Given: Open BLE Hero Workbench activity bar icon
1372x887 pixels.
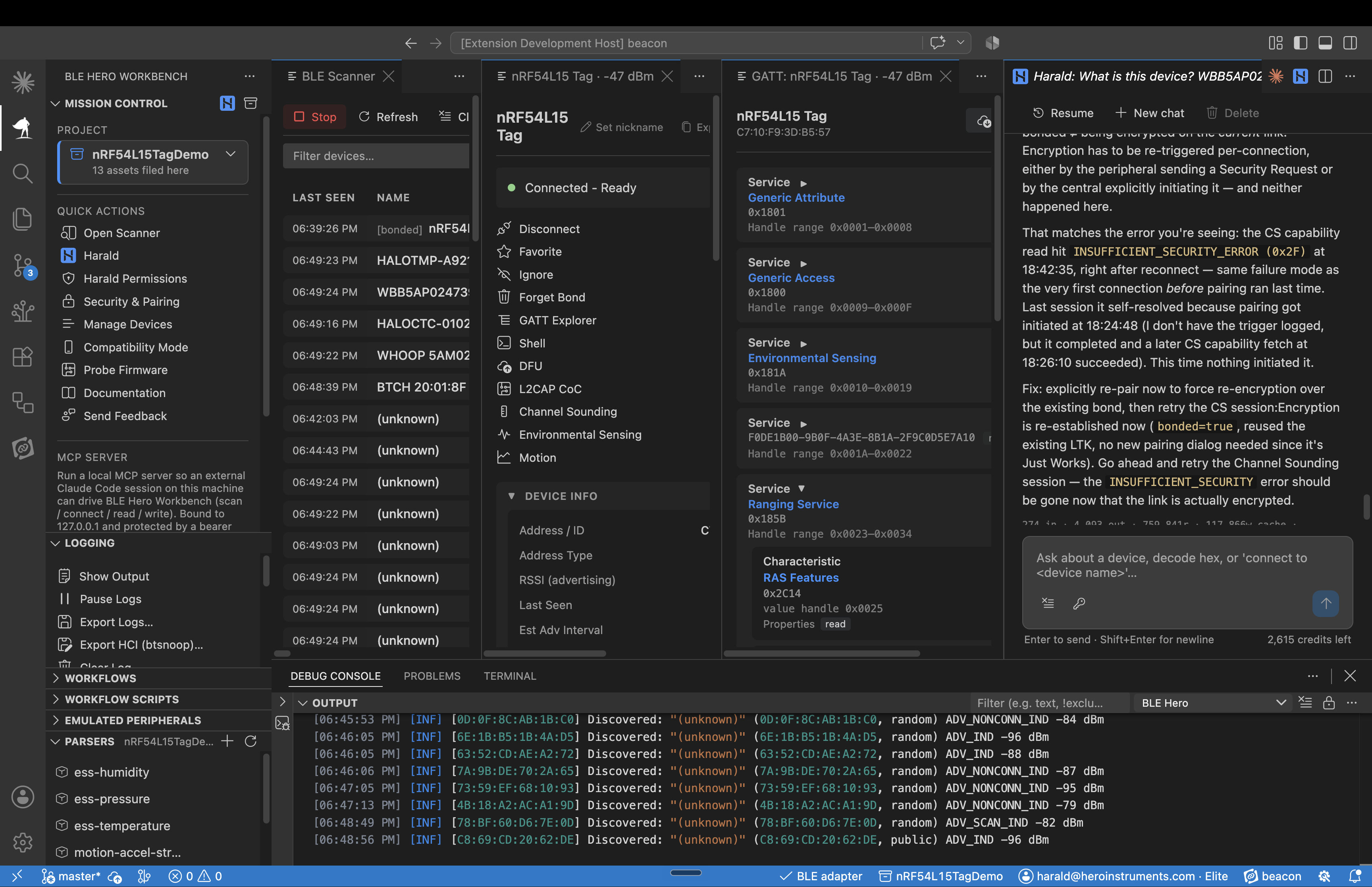Looking at the screenshot, I should pos(23,127).
